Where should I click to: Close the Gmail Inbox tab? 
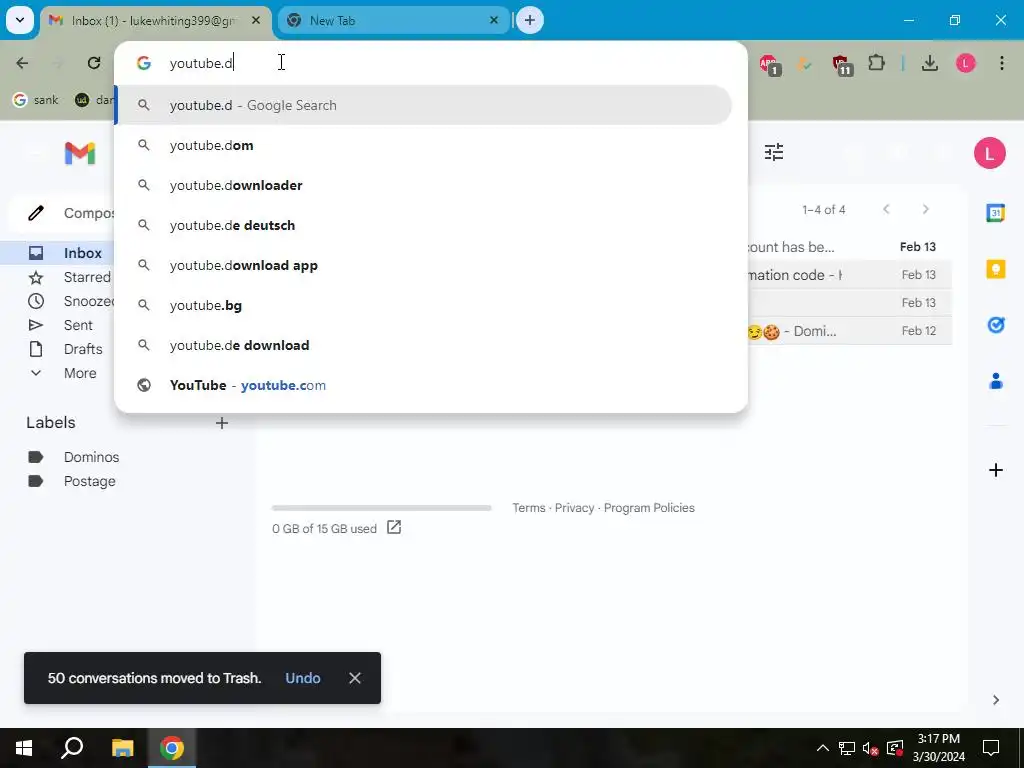click(256, 20)
